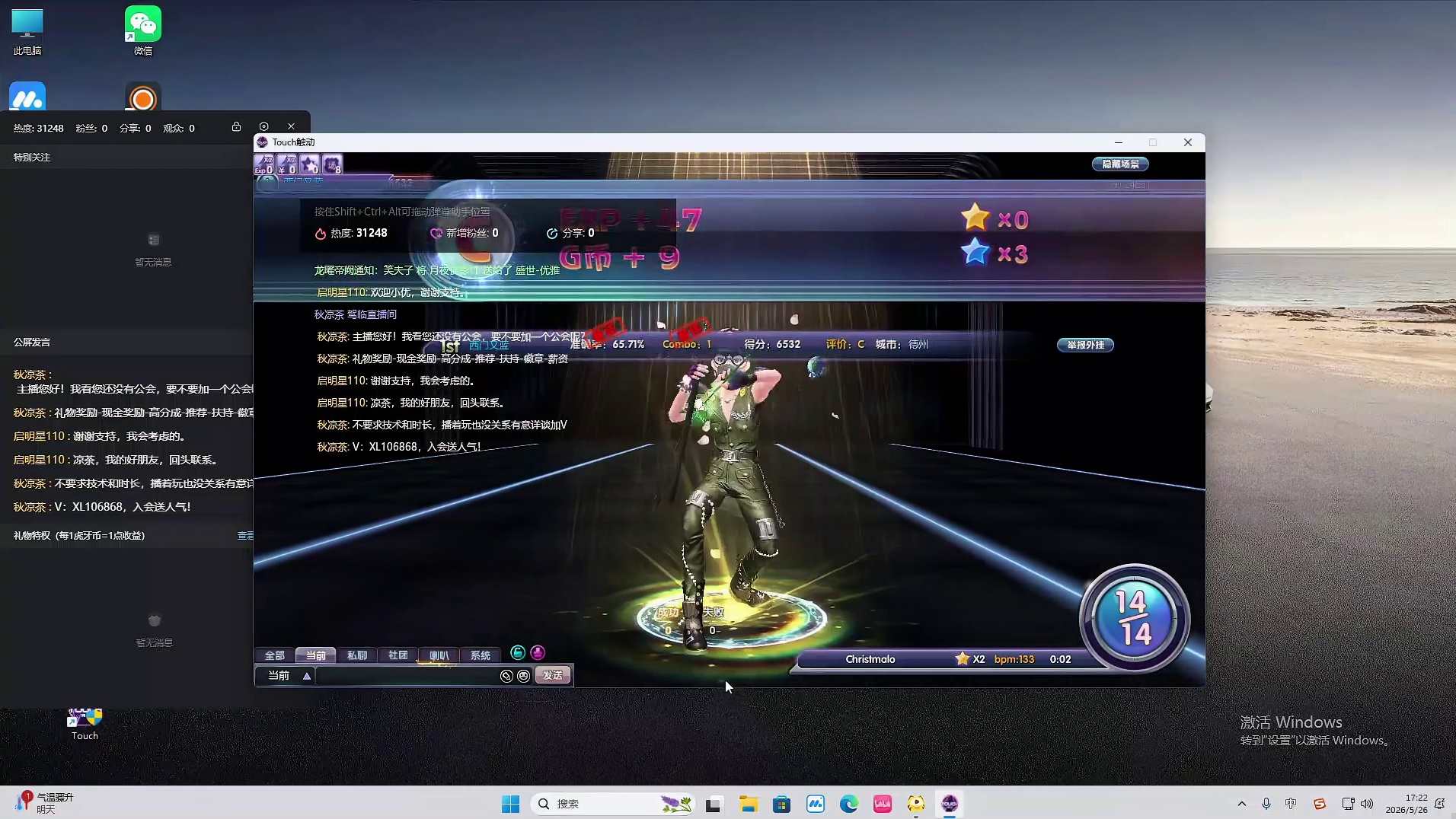The image size is (1456, 819).
Task: Click the 14/14 round counter dial
Action: tap(1135, 618)
